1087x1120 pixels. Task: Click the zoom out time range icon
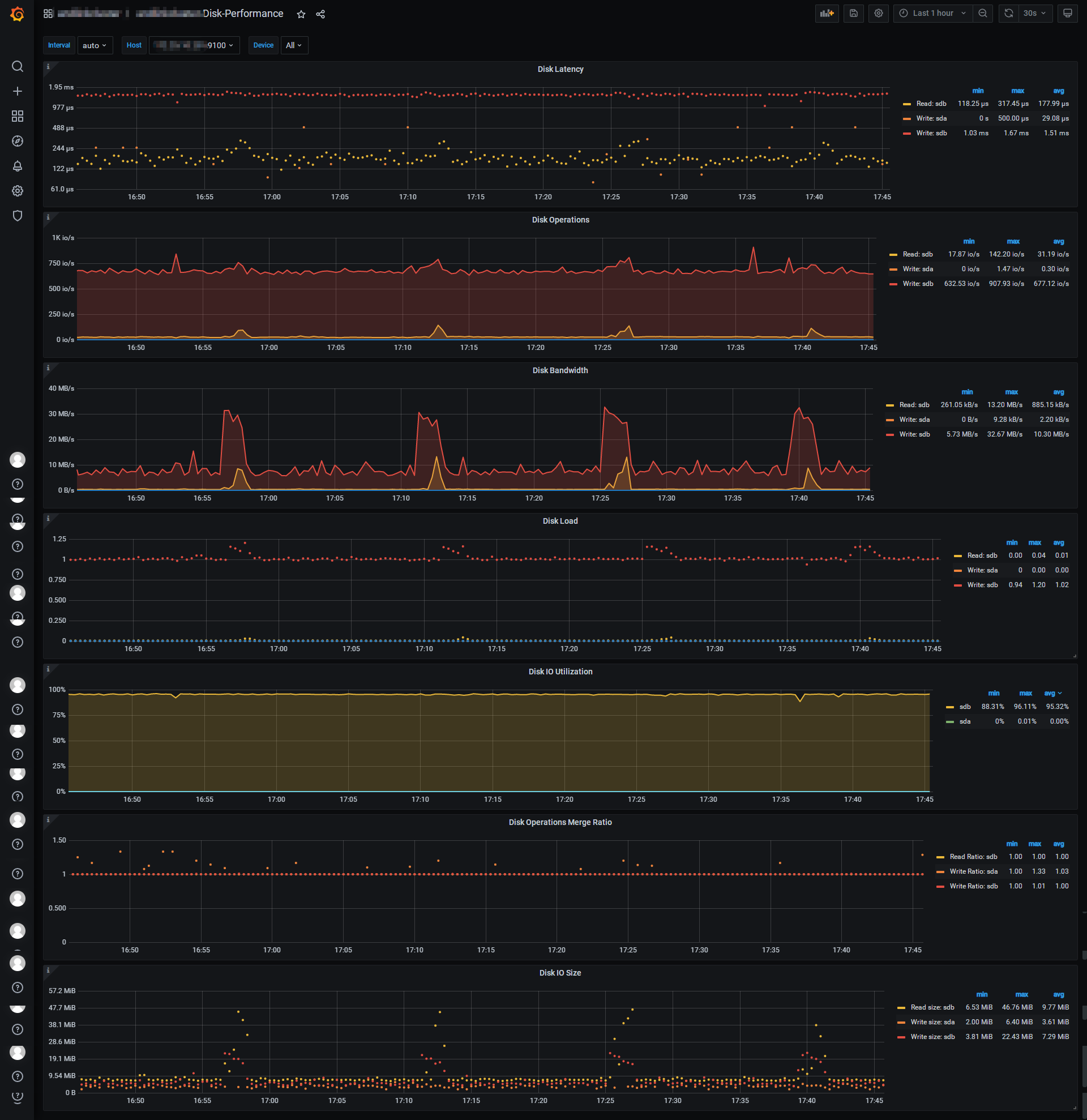pyautogui.click(x=982, y=13)
